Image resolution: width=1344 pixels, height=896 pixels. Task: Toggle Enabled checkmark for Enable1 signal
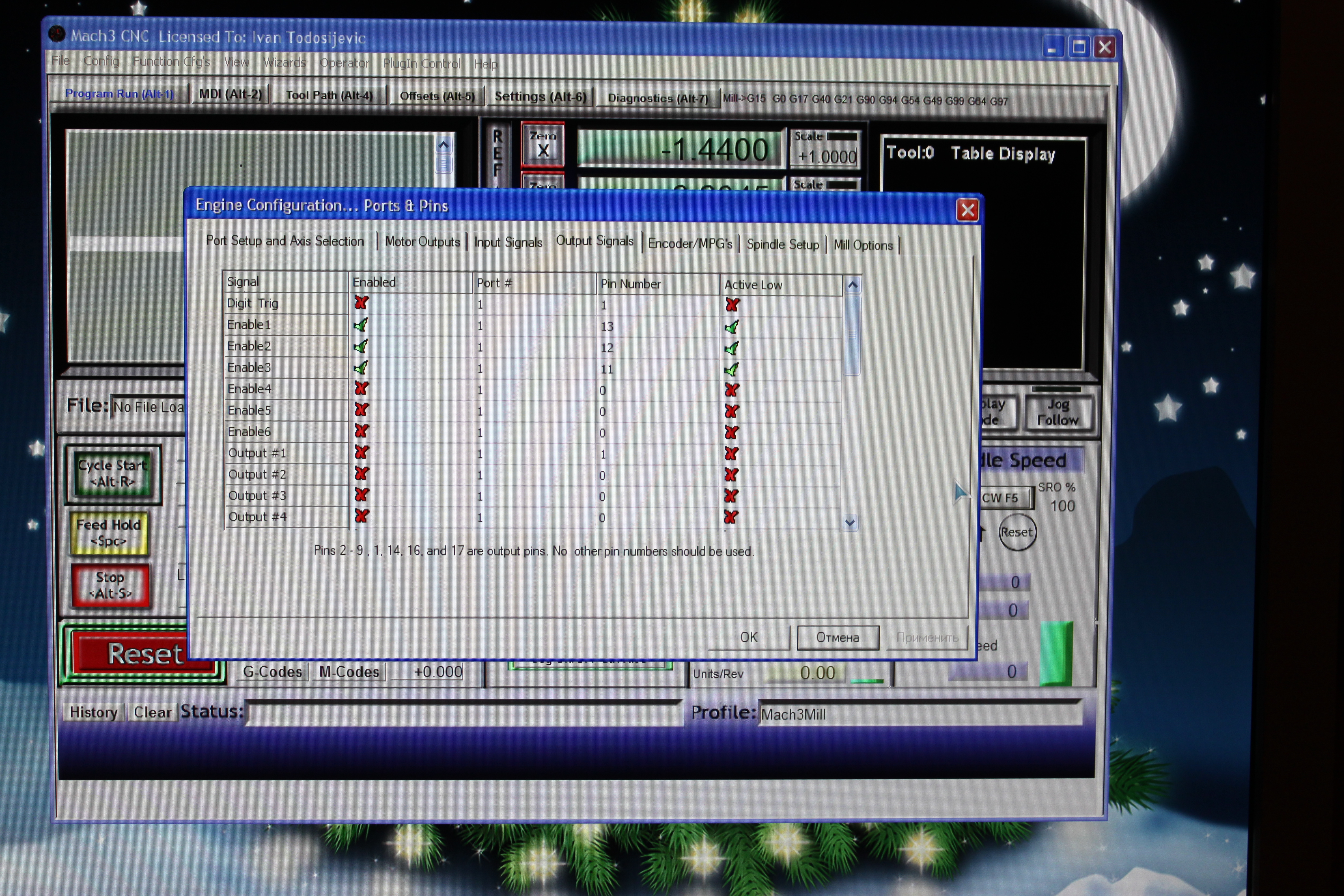(361, 325)
